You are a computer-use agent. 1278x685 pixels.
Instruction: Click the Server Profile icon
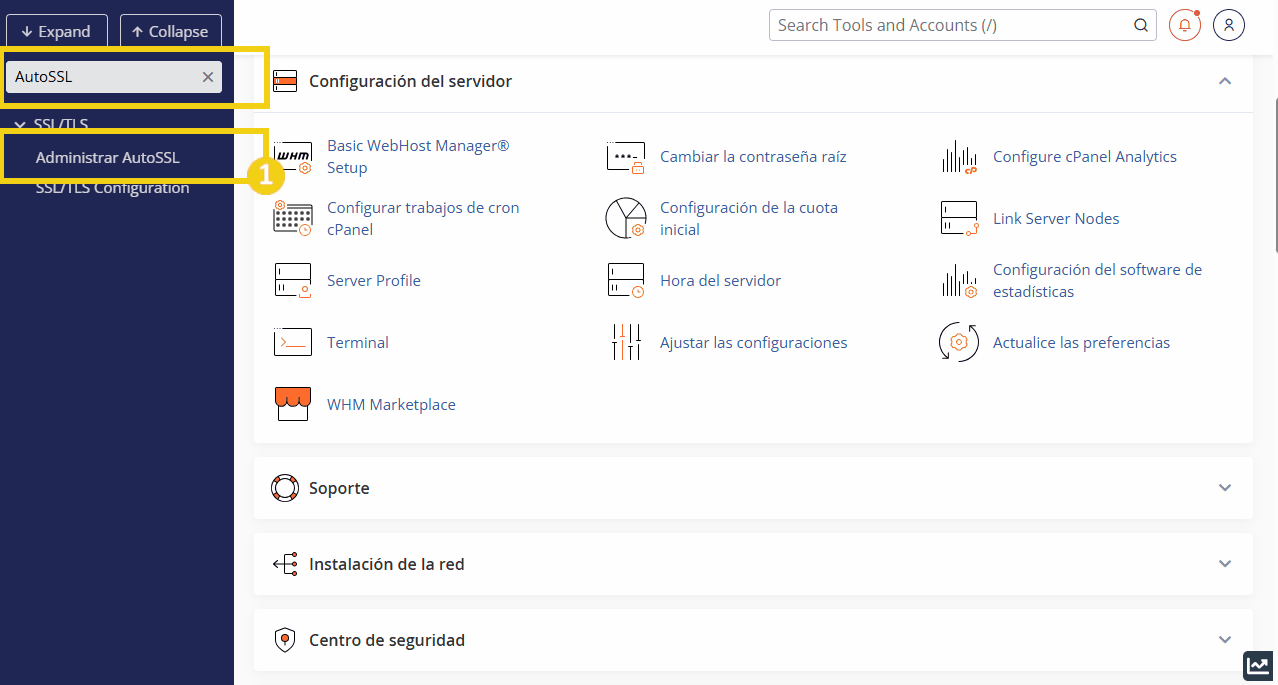click(293, 280)
